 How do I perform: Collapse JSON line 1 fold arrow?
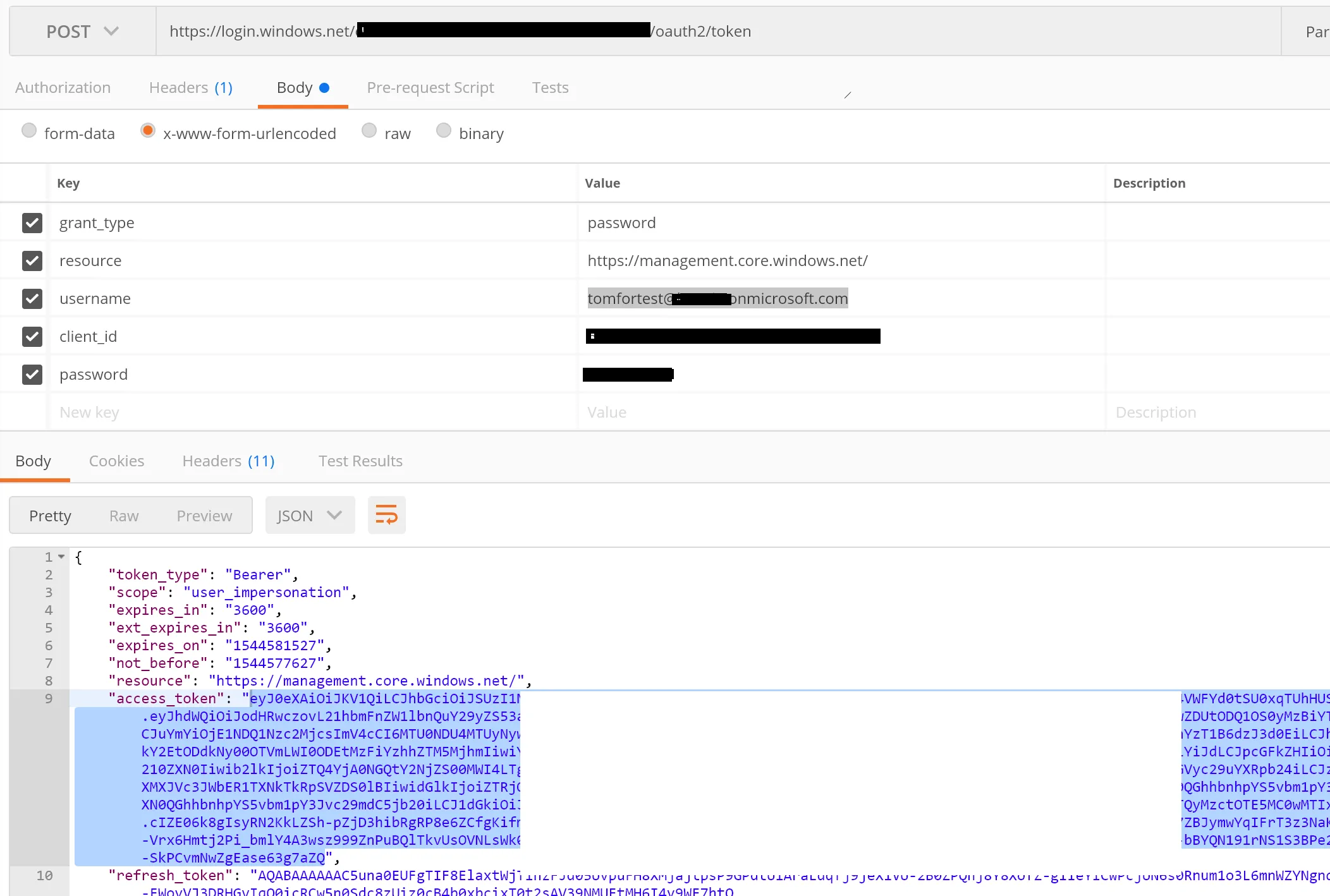61,557
